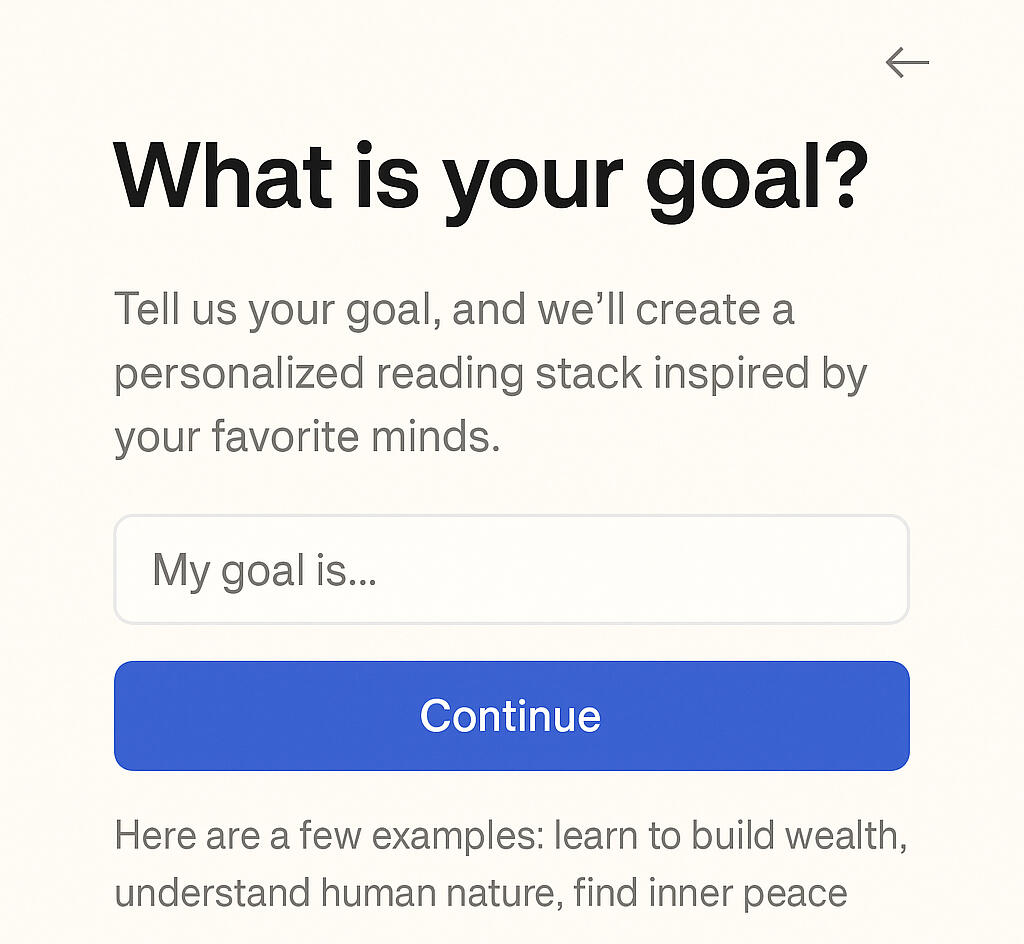This screenshot has height=944, width=1024.
Task: Click the word "goal?" in the heading
Action: click(x=755, y=180)
